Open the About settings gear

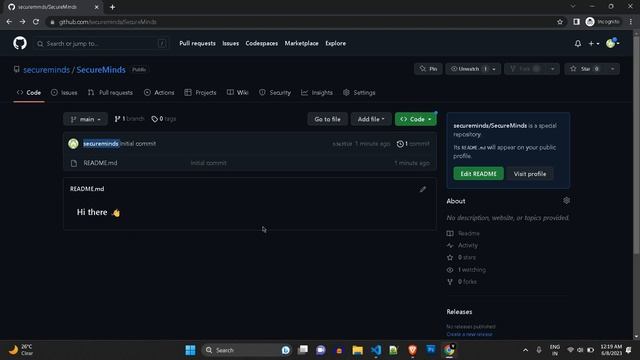(x=566, y=200)
